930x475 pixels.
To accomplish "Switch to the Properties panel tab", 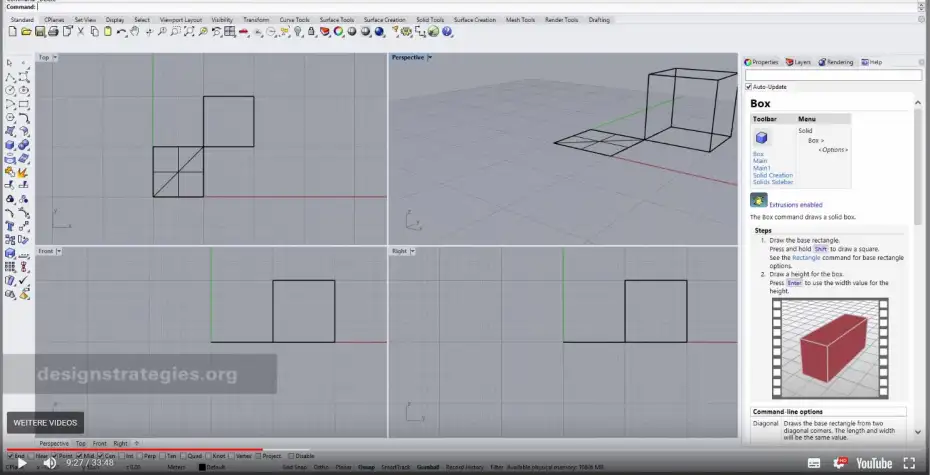I will [x=762, y=62].
